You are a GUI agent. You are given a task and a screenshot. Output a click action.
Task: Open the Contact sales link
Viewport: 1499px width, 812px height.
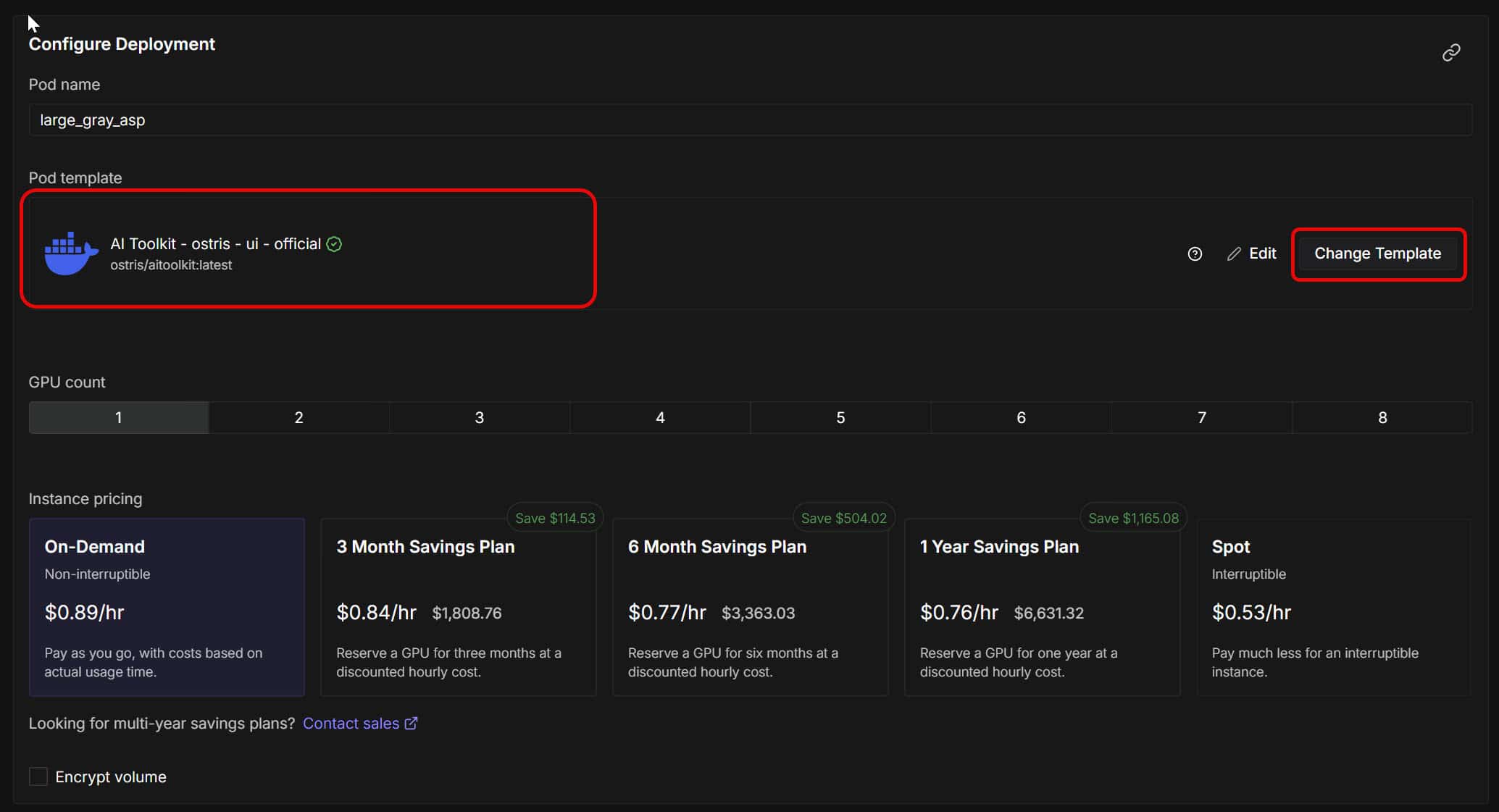click(x=351, y=723)
